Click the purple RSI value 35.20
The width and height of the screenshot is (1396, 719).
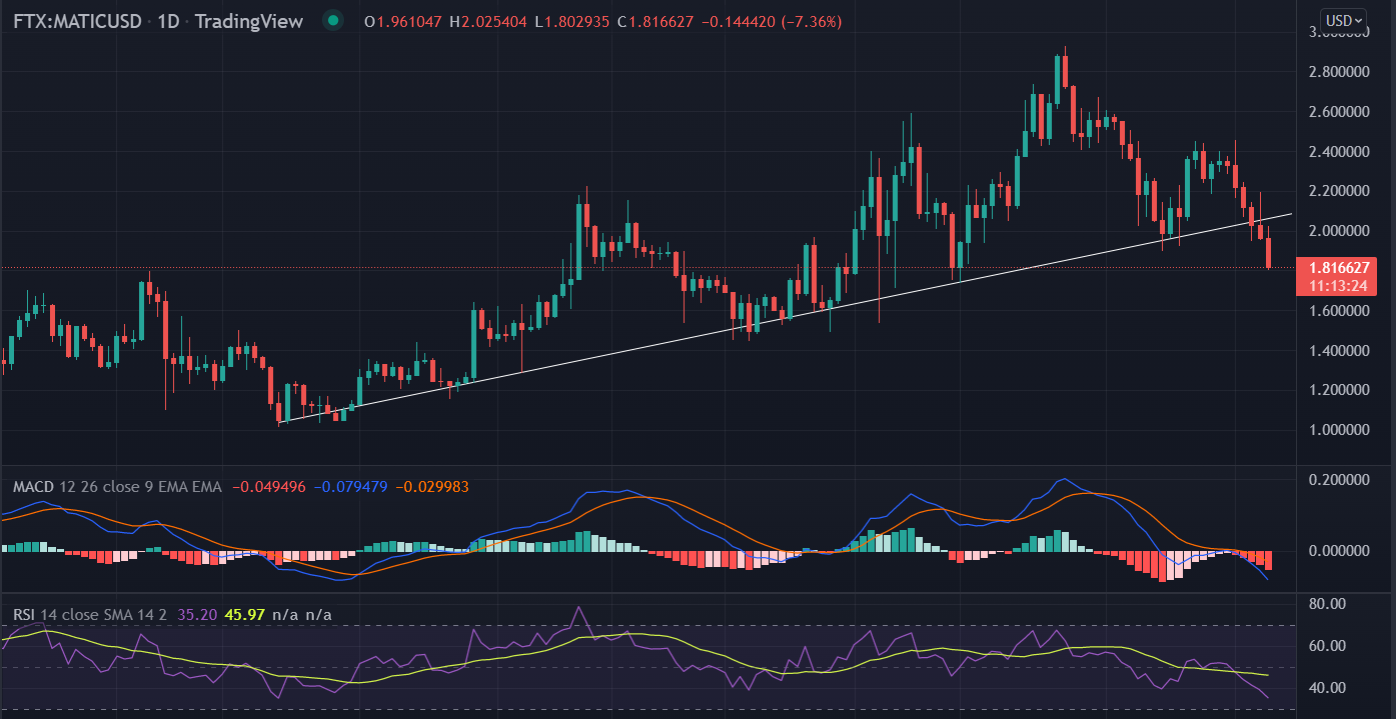click(196, 614)
